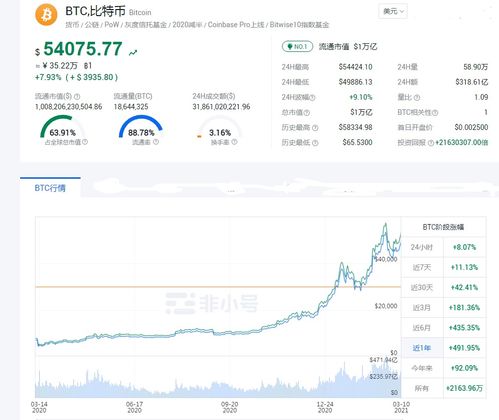This screenshot has height=420, width=499.
Task: Click the NO.1 rank badge
Action: tap(297, 46)
